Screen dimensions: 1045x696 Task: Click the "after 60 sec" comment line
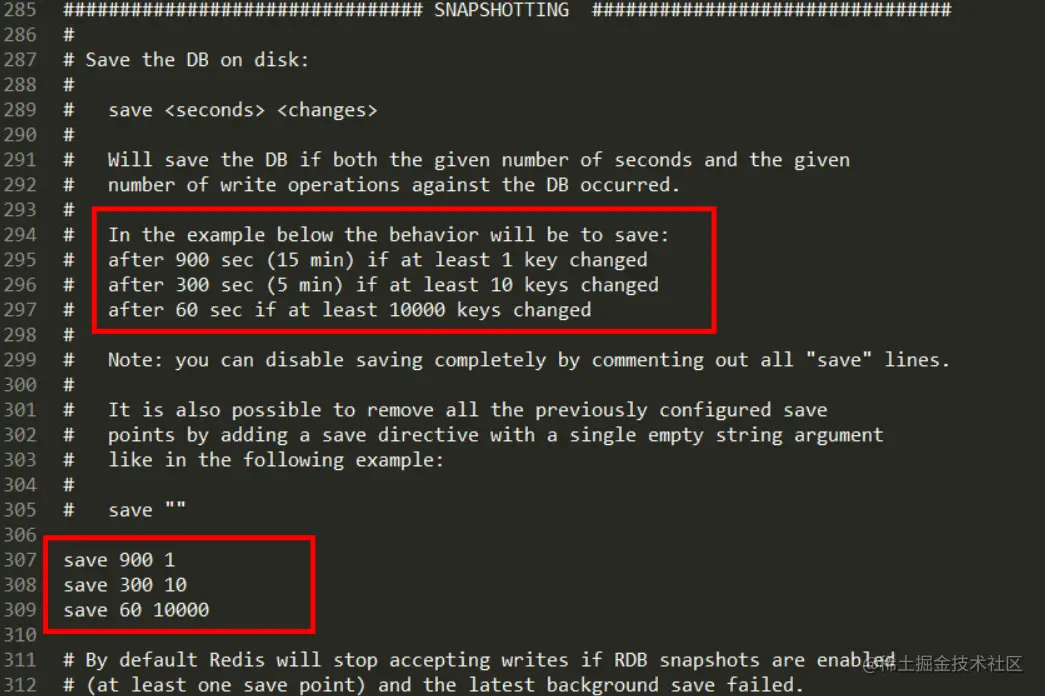350,310
